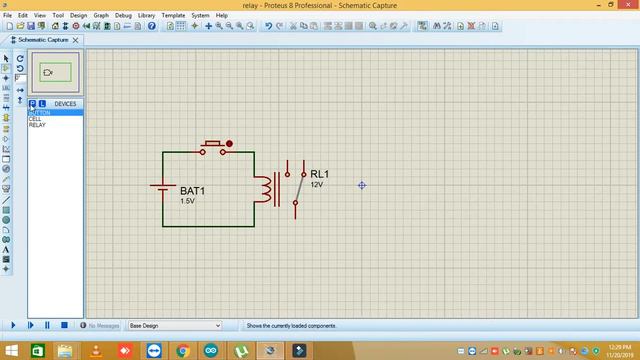Pick devices from library with the P button

click(33, 104)
